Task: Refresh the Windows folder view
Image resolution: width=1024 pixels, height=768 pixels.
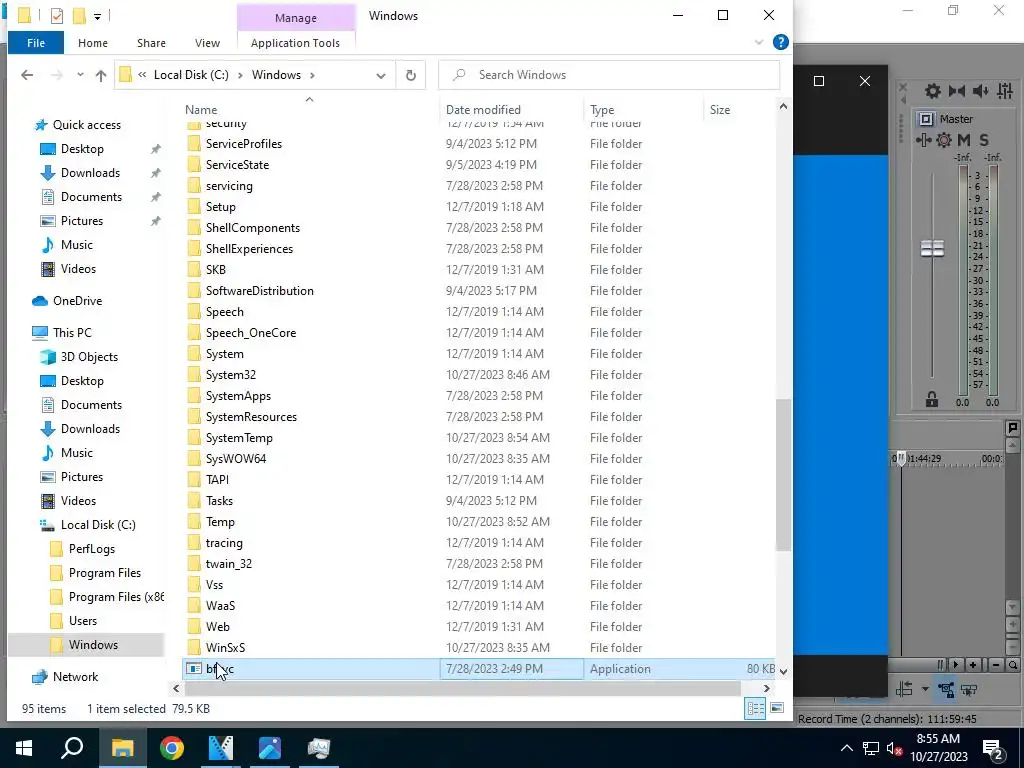Action: tap(411, 75)
